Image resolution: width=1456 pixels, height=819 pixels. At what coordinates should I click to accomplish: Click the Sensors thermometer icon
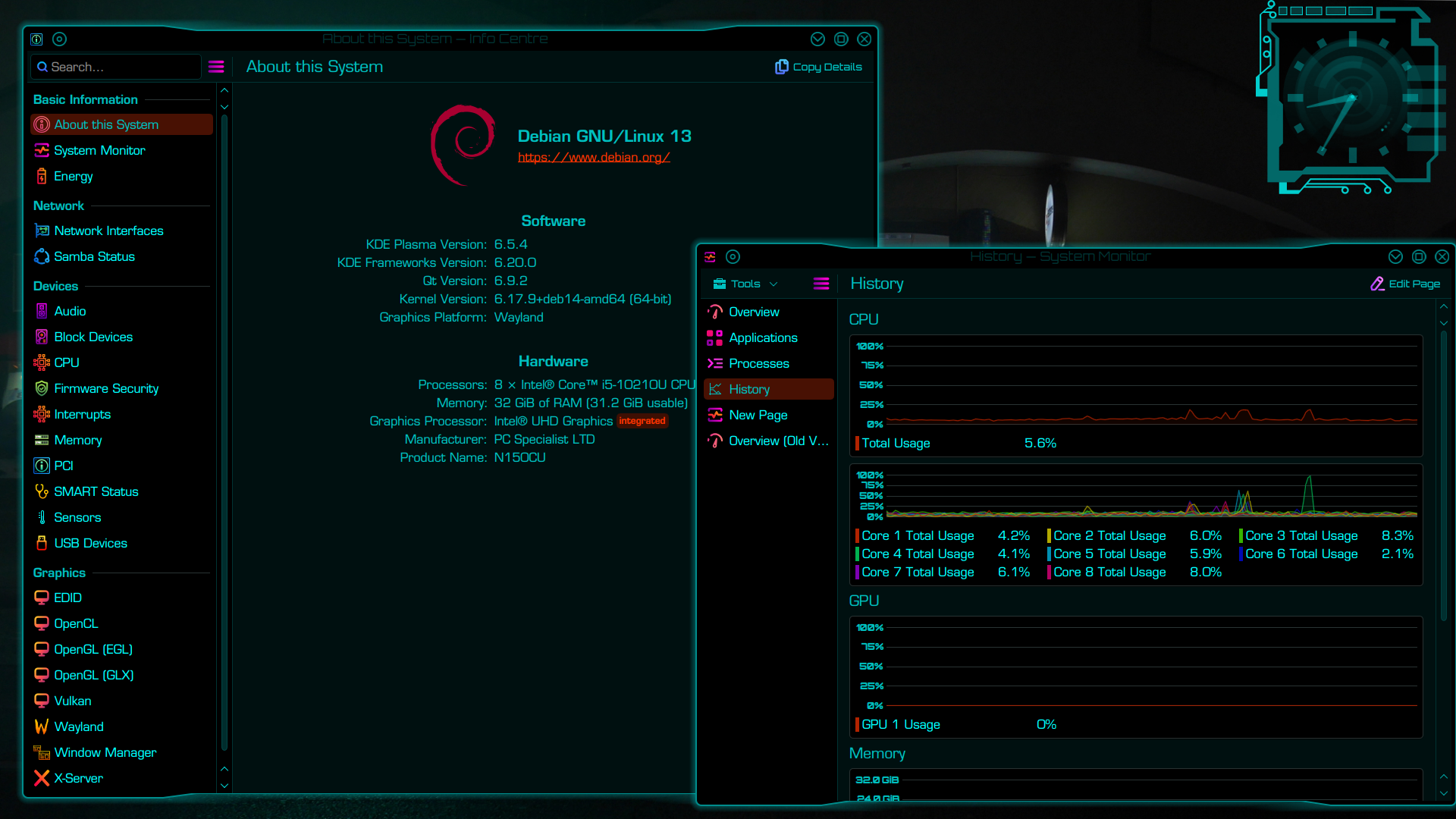[42, 517]
